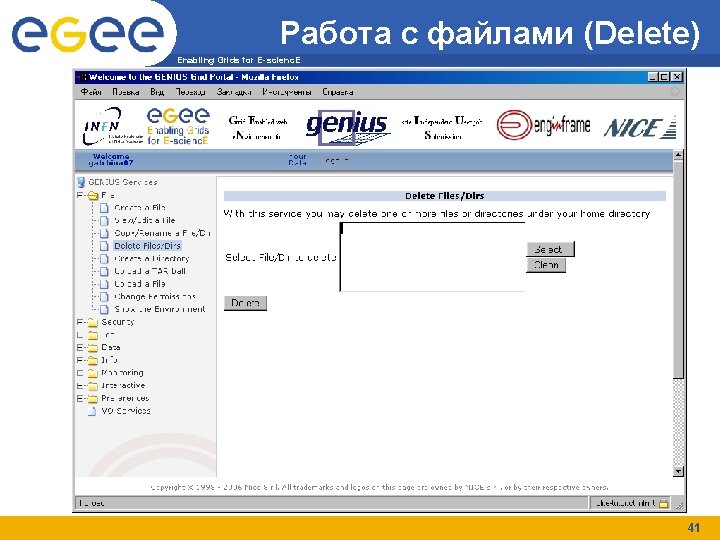Click the scrollbar down arrow

678,472
